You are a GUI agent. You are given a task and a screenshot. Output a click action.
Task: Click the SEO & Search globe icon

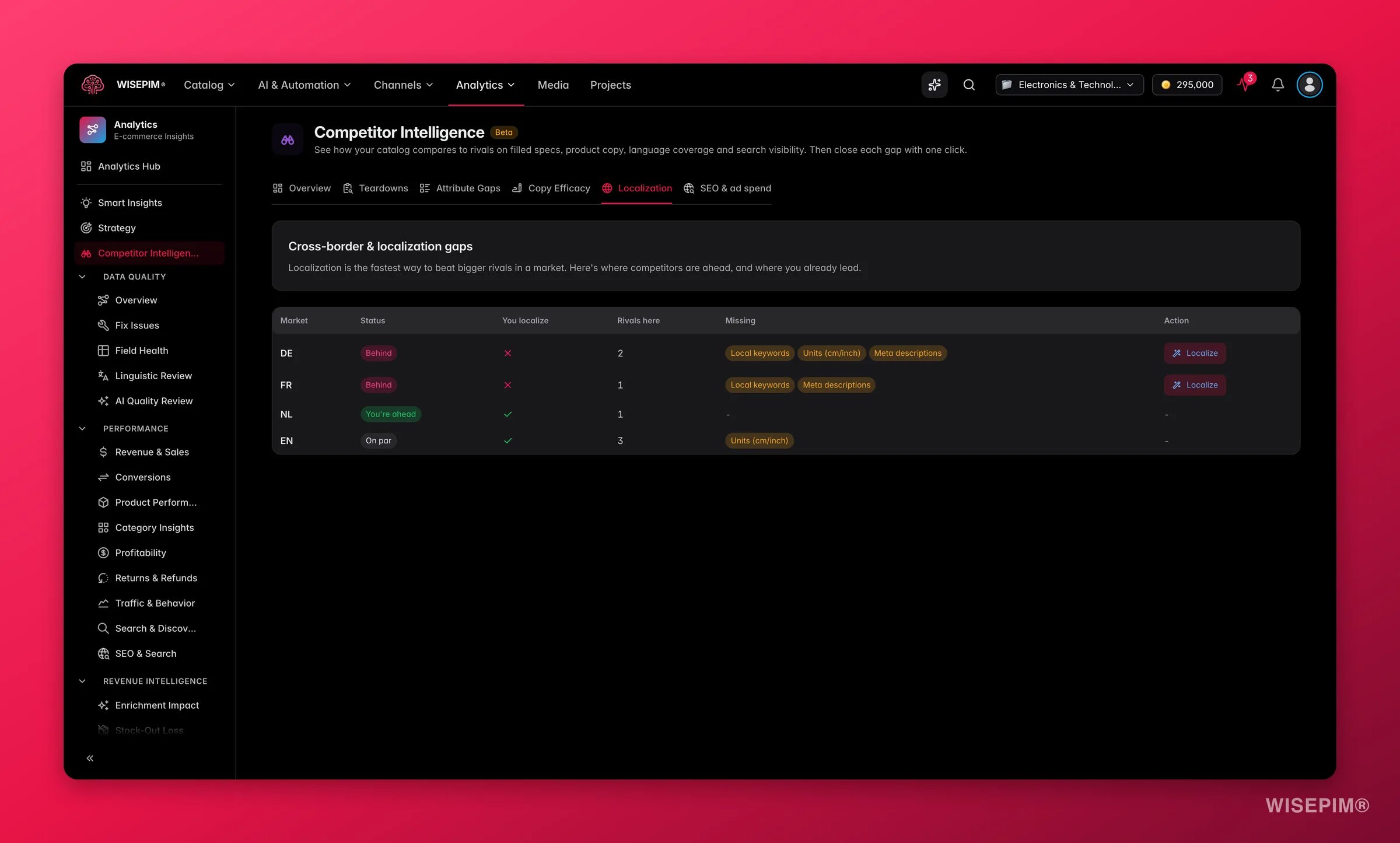pos(103,653)
